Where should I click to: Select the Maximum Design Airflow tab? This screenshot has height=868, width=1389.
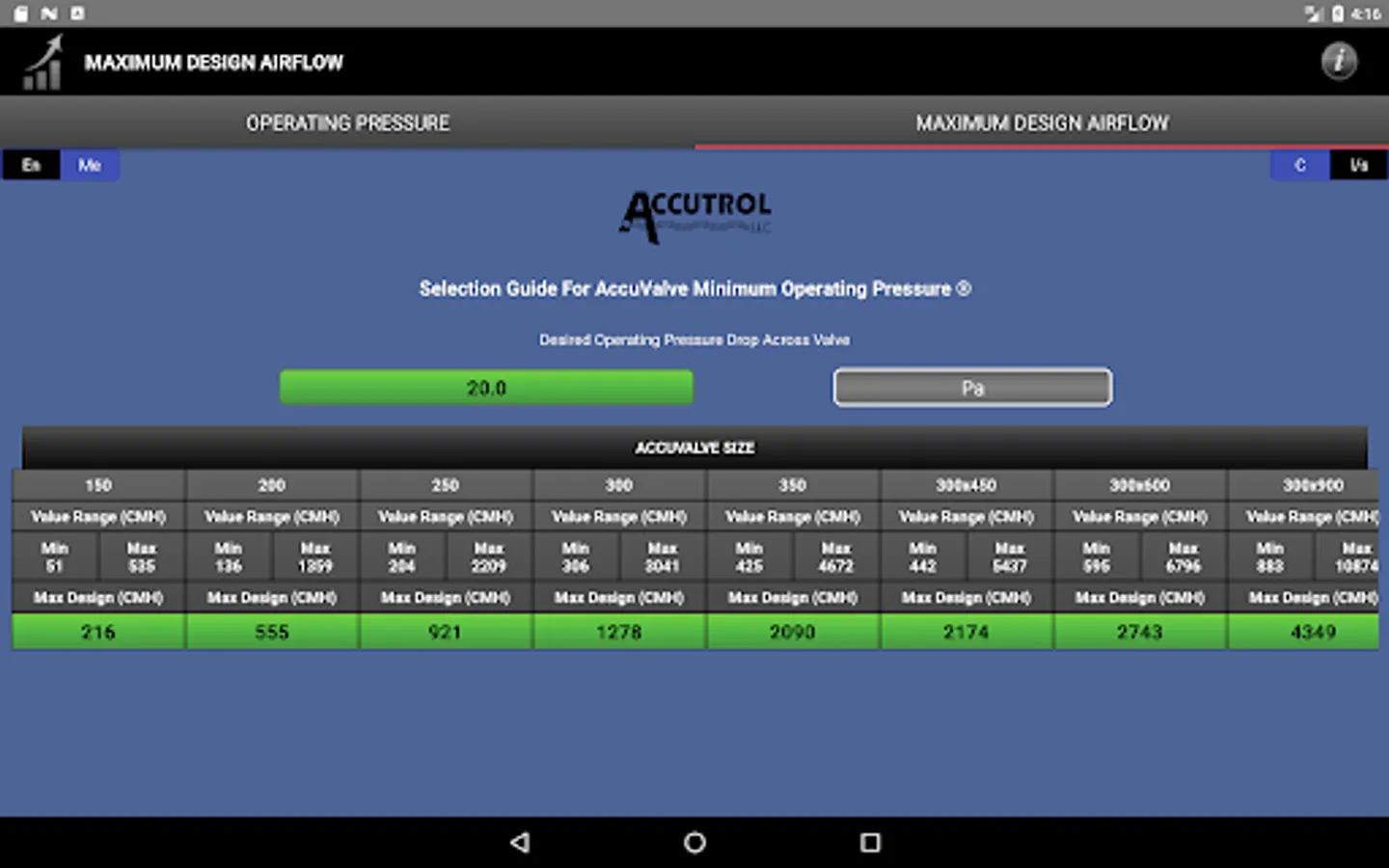coord(1042,123)
